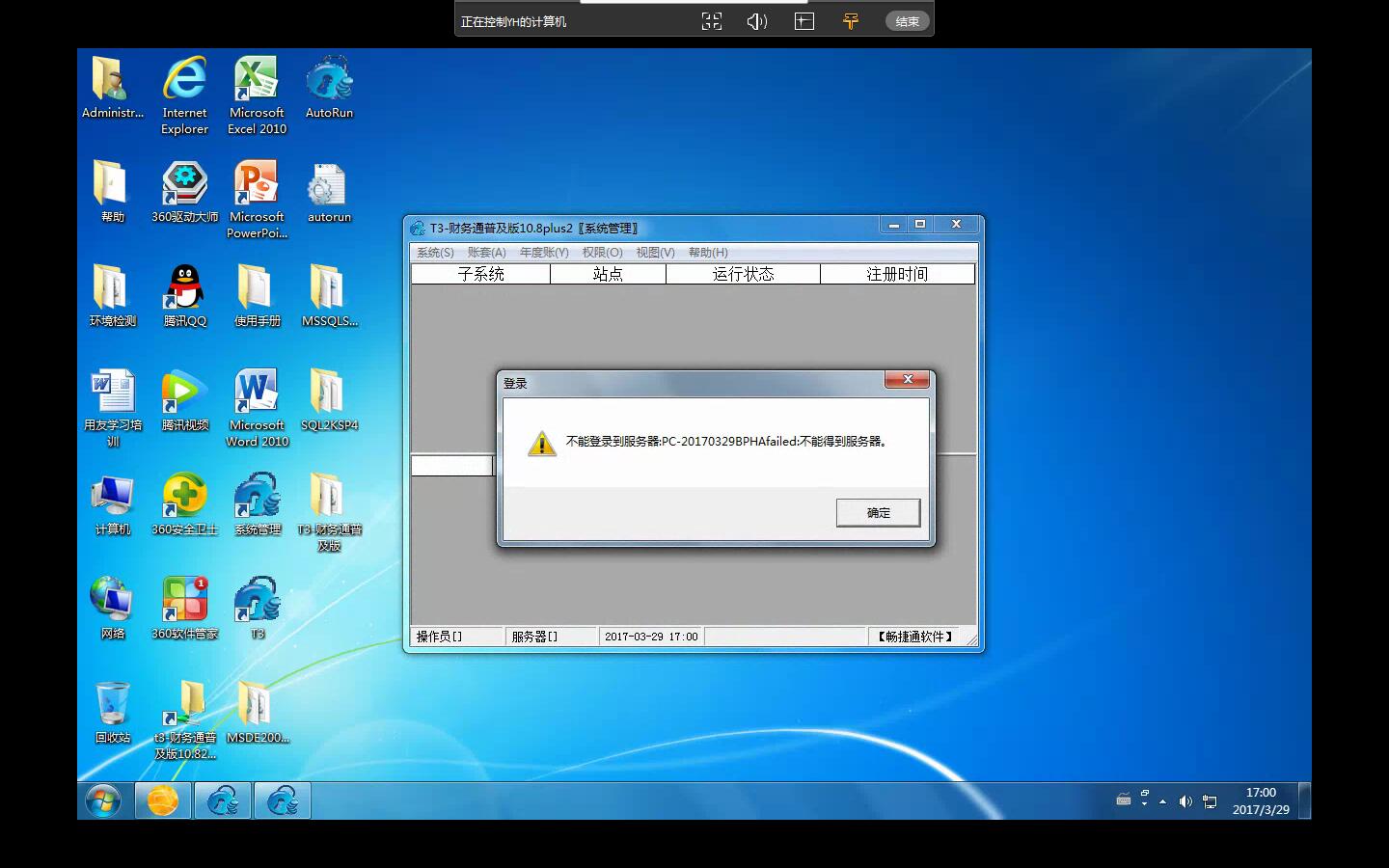
Task: Select the autorun settings file icon
Action: click(329, 192)
